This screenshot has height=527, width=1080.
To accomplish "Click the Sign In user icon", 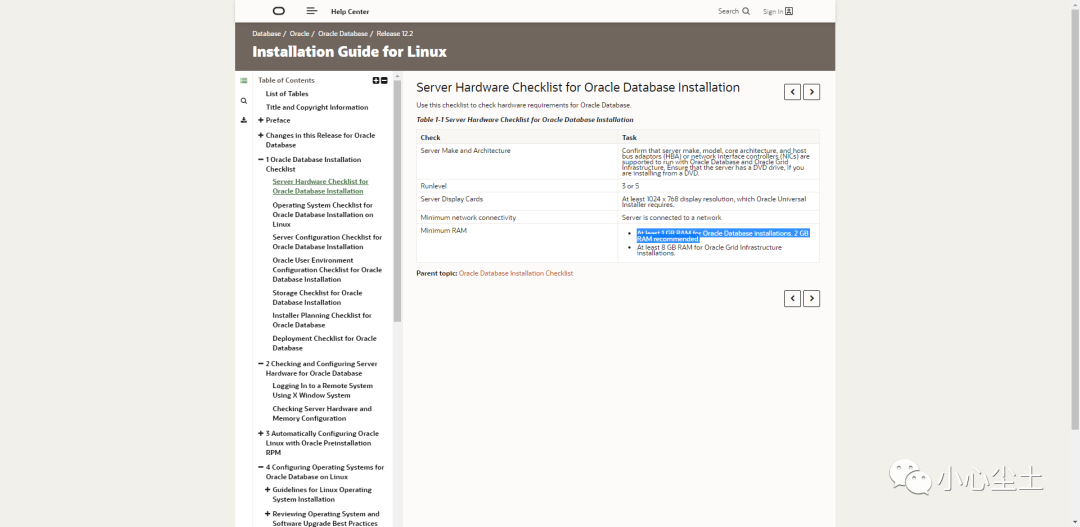I will 789,11.
